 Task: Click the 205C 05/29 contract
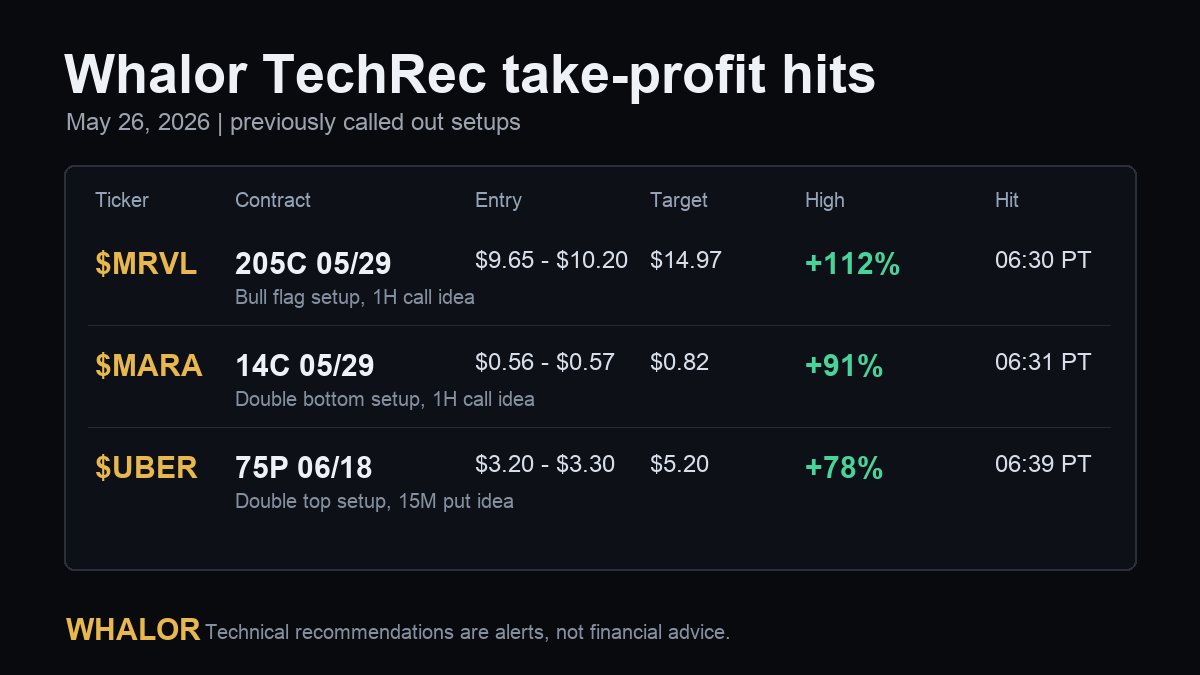point(313,264)
